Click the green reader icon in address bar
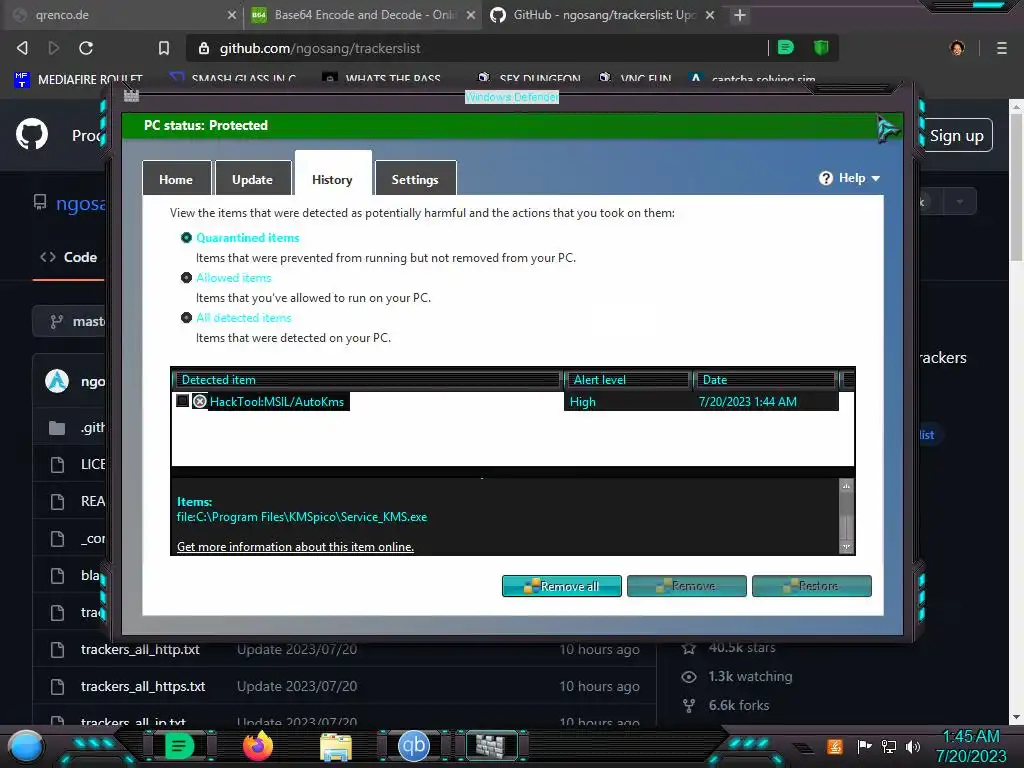This screenshot has height=768, width=1024. click(x=786, y=47)
